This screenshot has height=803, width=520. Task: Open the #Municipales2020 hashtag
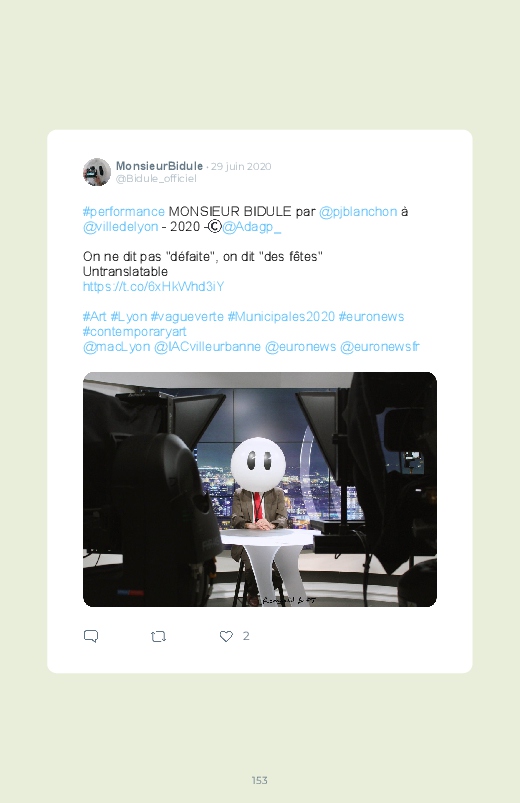coord(281,316)
